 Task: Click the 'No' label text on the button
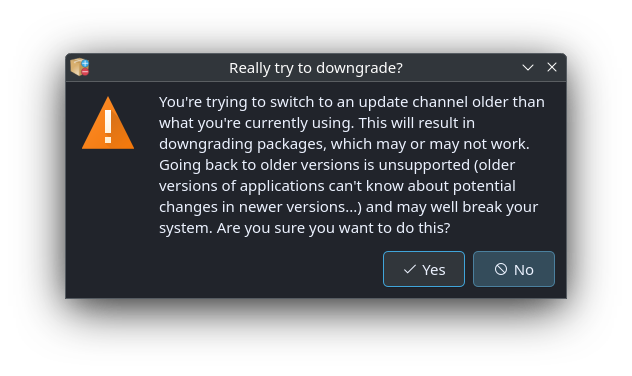pos(524,270)
